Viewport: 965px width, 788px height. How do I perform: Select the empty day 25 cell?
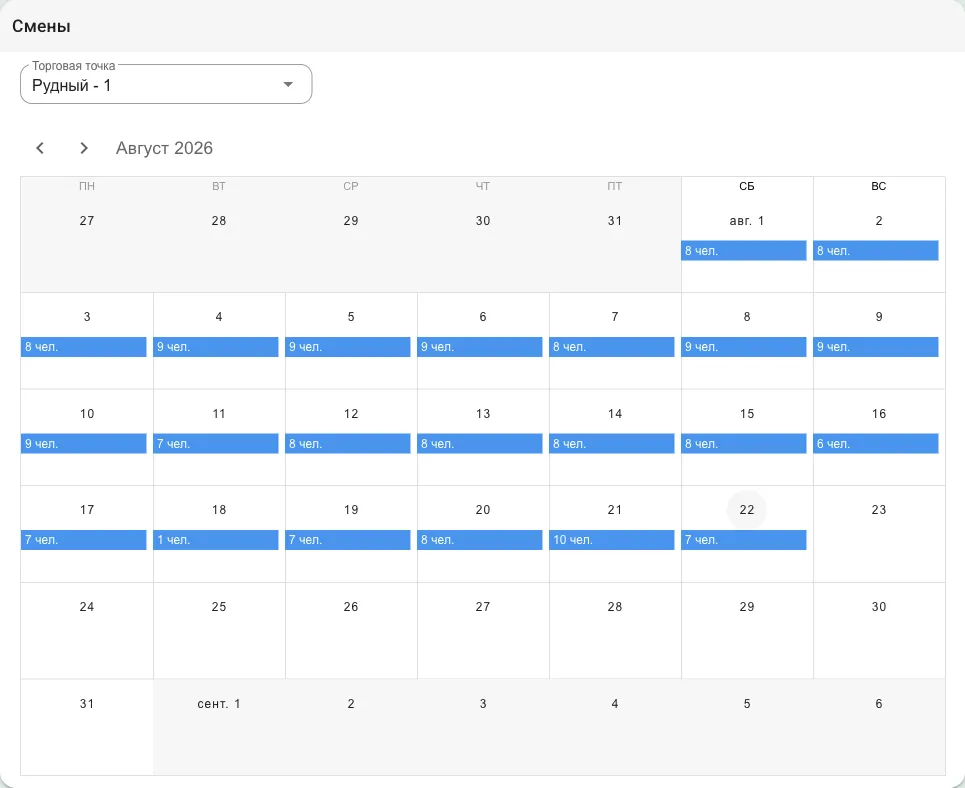click(x=219, y=630)
